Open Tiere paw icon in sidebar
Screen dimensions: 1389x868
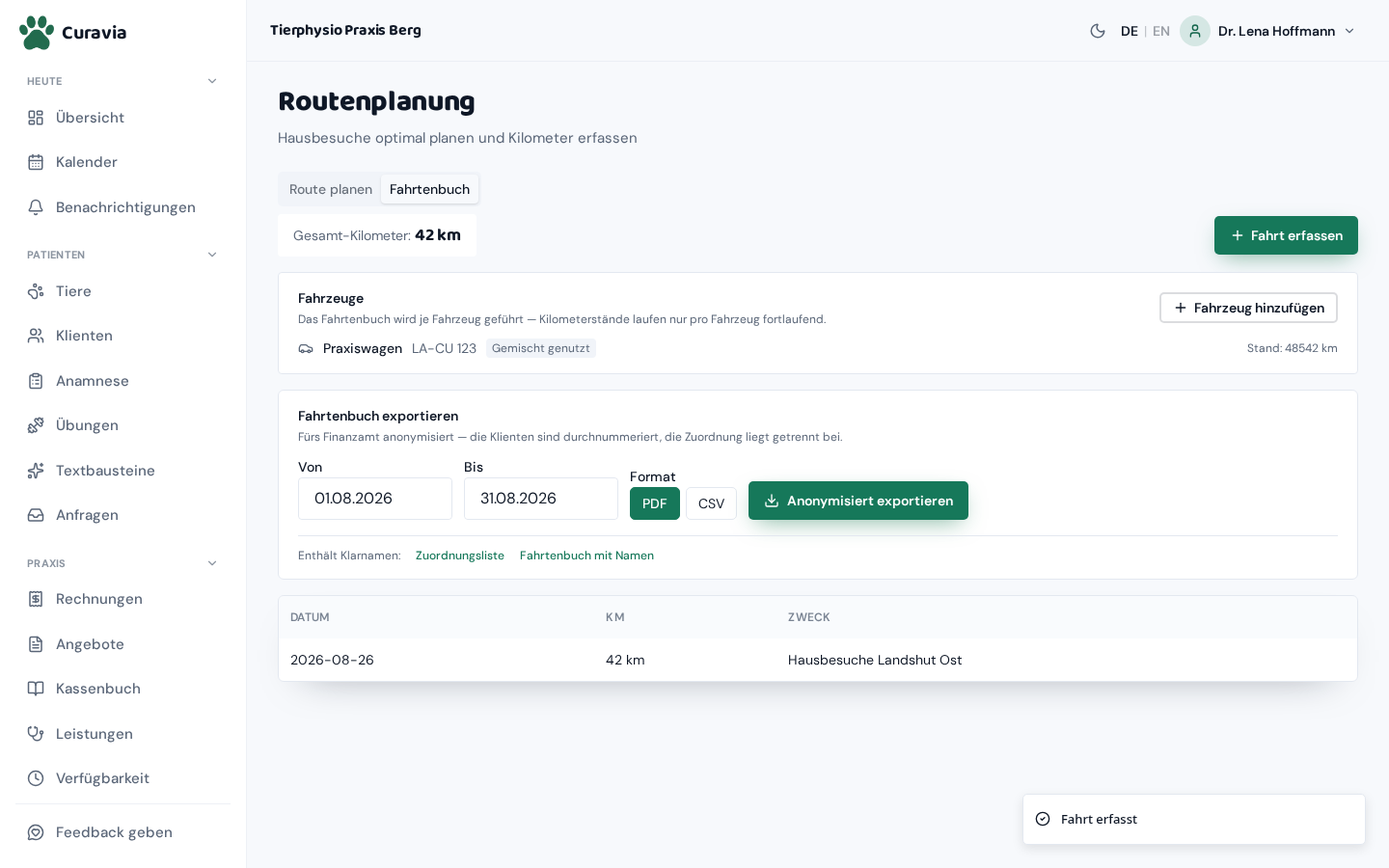(36, 291)
